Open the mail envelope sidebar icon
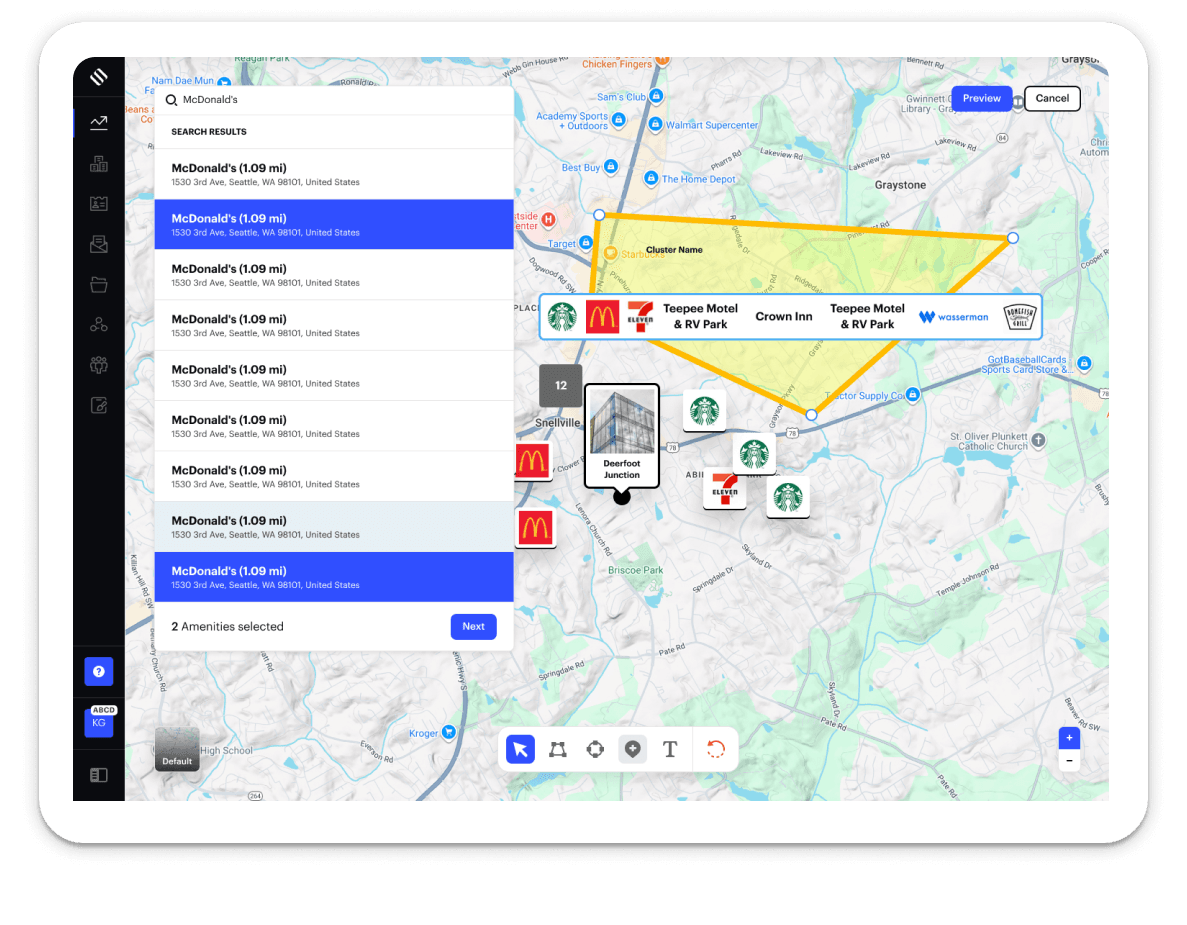The height and width of the screenshot is (925, 1187). click(98, 244)
